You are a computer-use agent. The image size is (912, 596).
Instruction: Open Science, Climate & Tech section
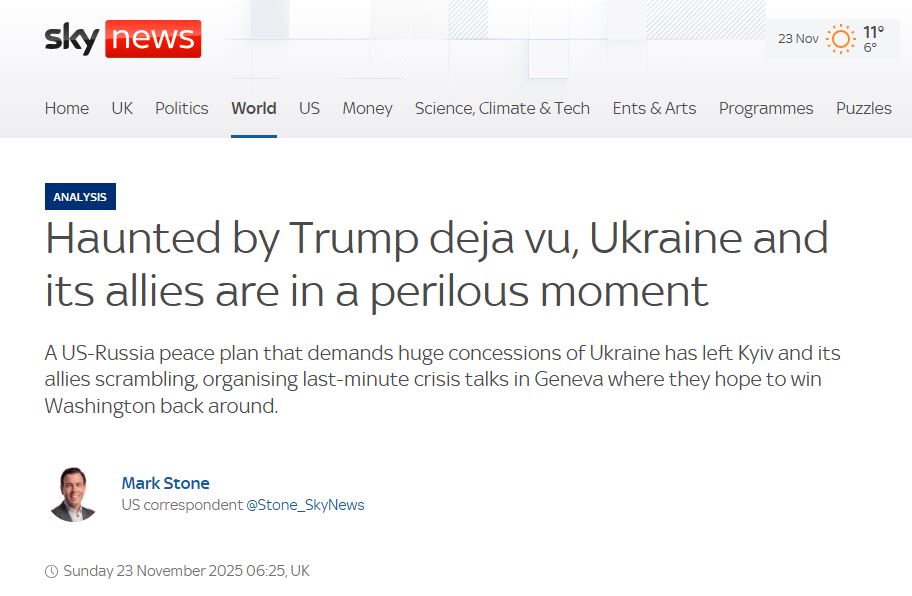pyautogui.click(x=502, y=108)
